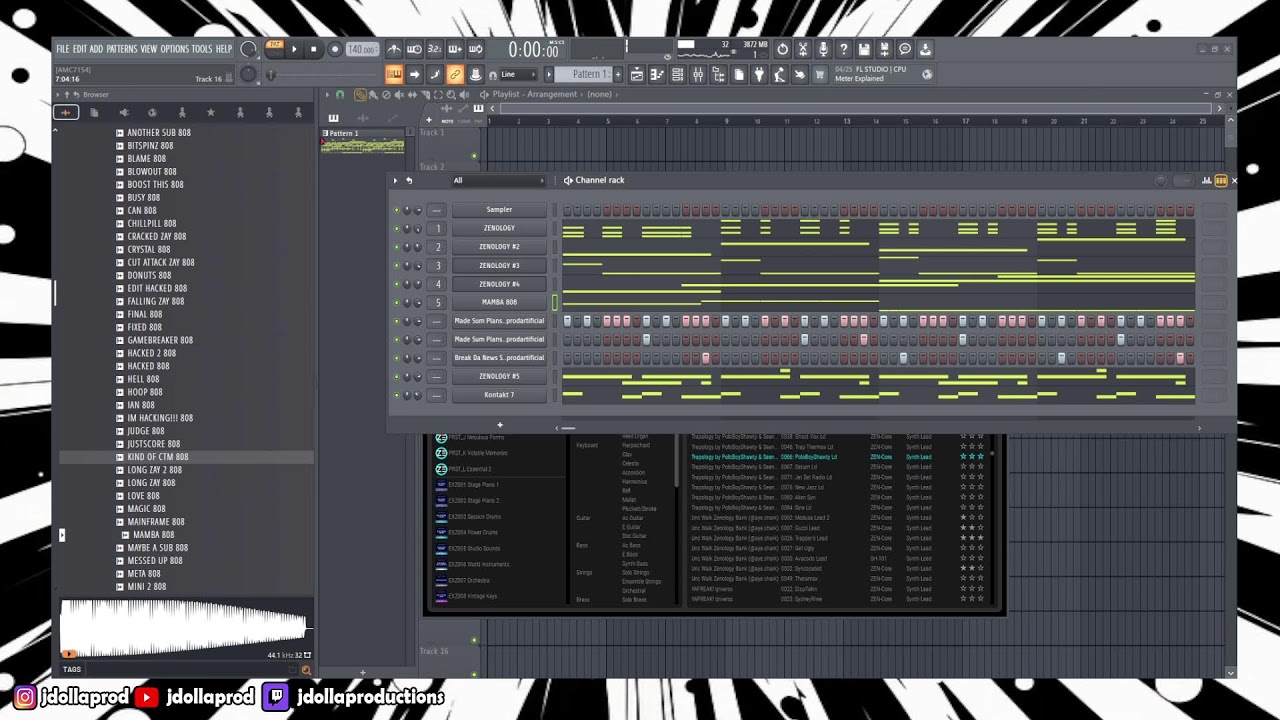Start playback with the play button
Viewport: 1280px width, 720px height.
coord(293,49)
